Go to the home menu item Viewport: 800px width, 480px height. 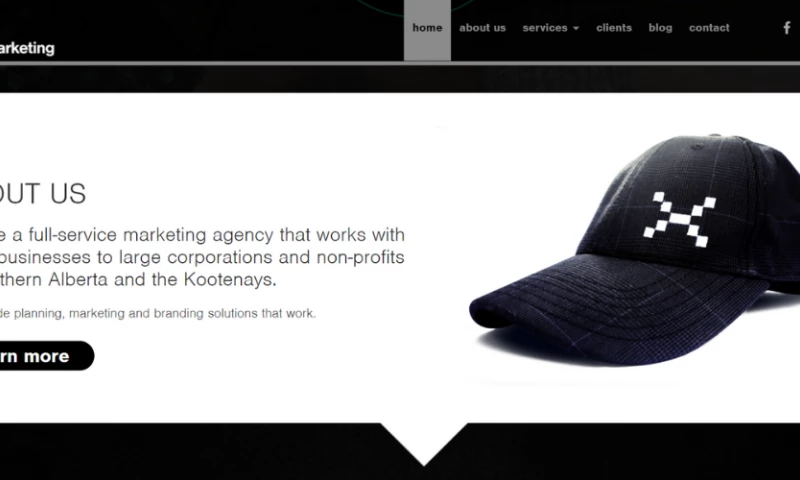pyautogui.click(x=427, y=30)
